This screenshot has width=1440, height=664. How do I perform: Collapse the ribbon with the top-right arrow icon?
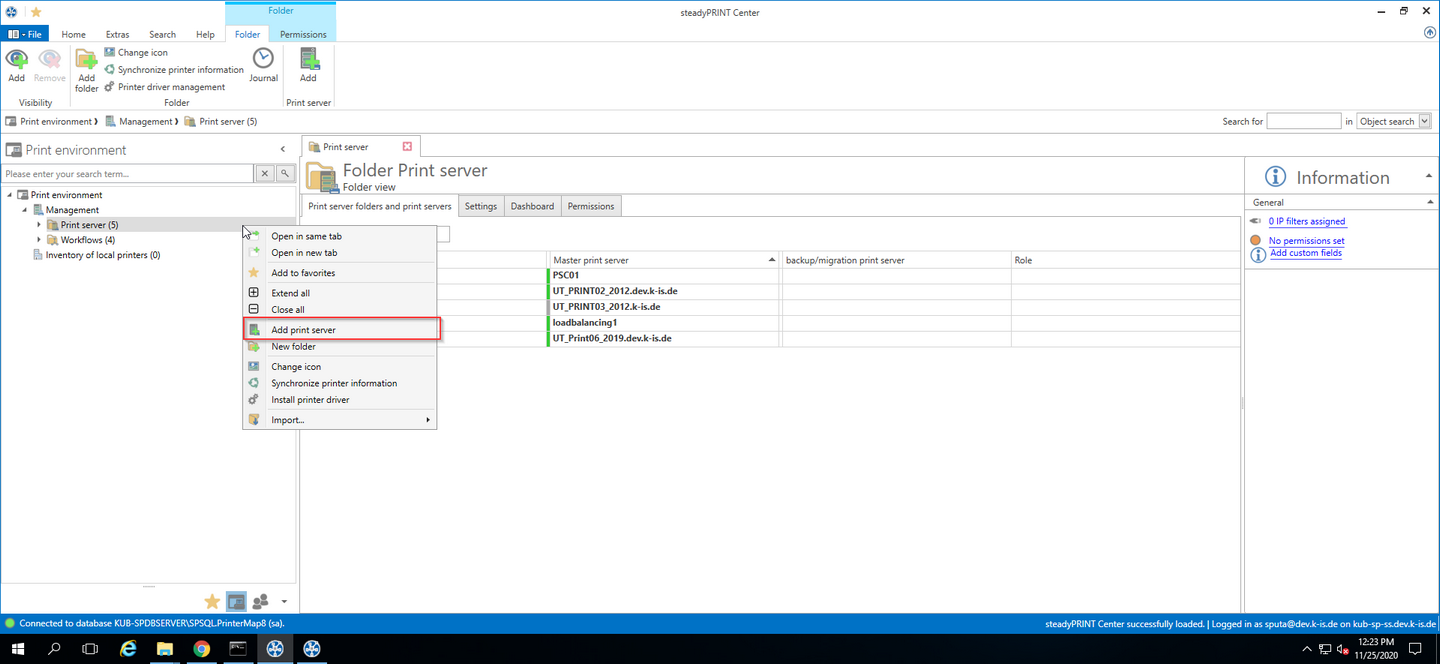click(x=1429, y=33)
